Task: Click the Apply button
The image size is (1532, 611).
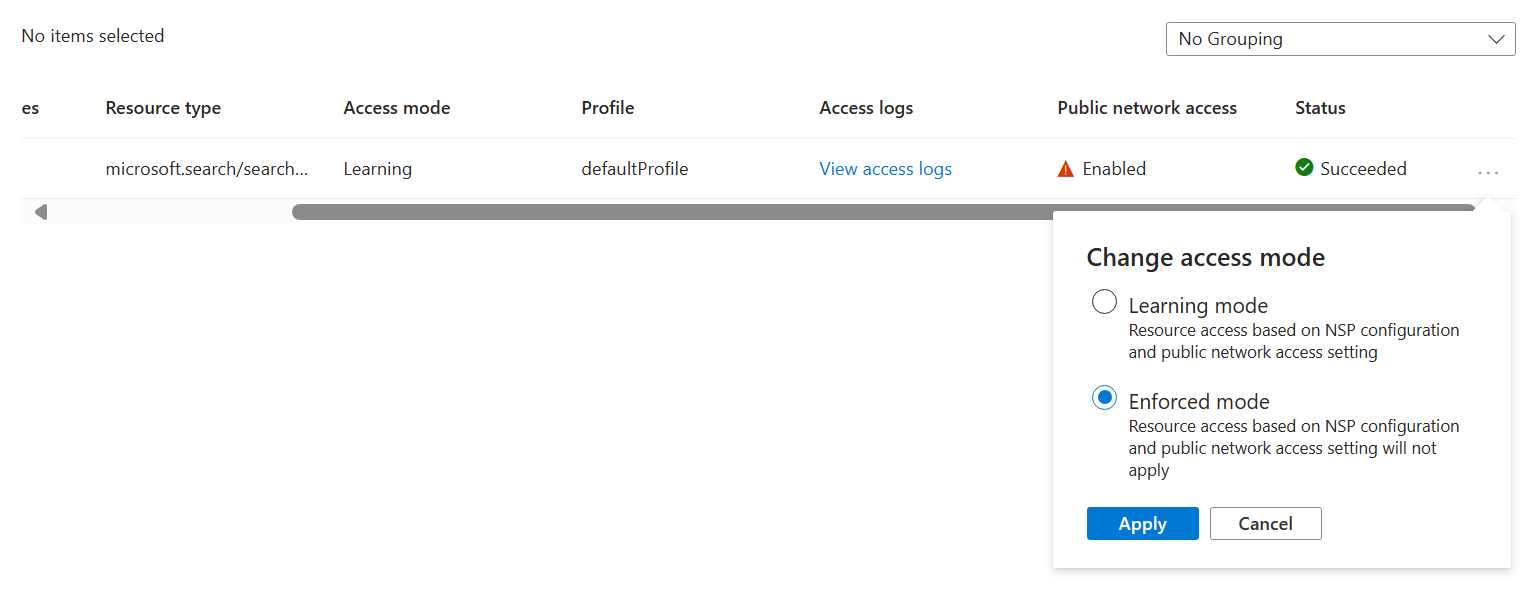Action: [1142, 523]
